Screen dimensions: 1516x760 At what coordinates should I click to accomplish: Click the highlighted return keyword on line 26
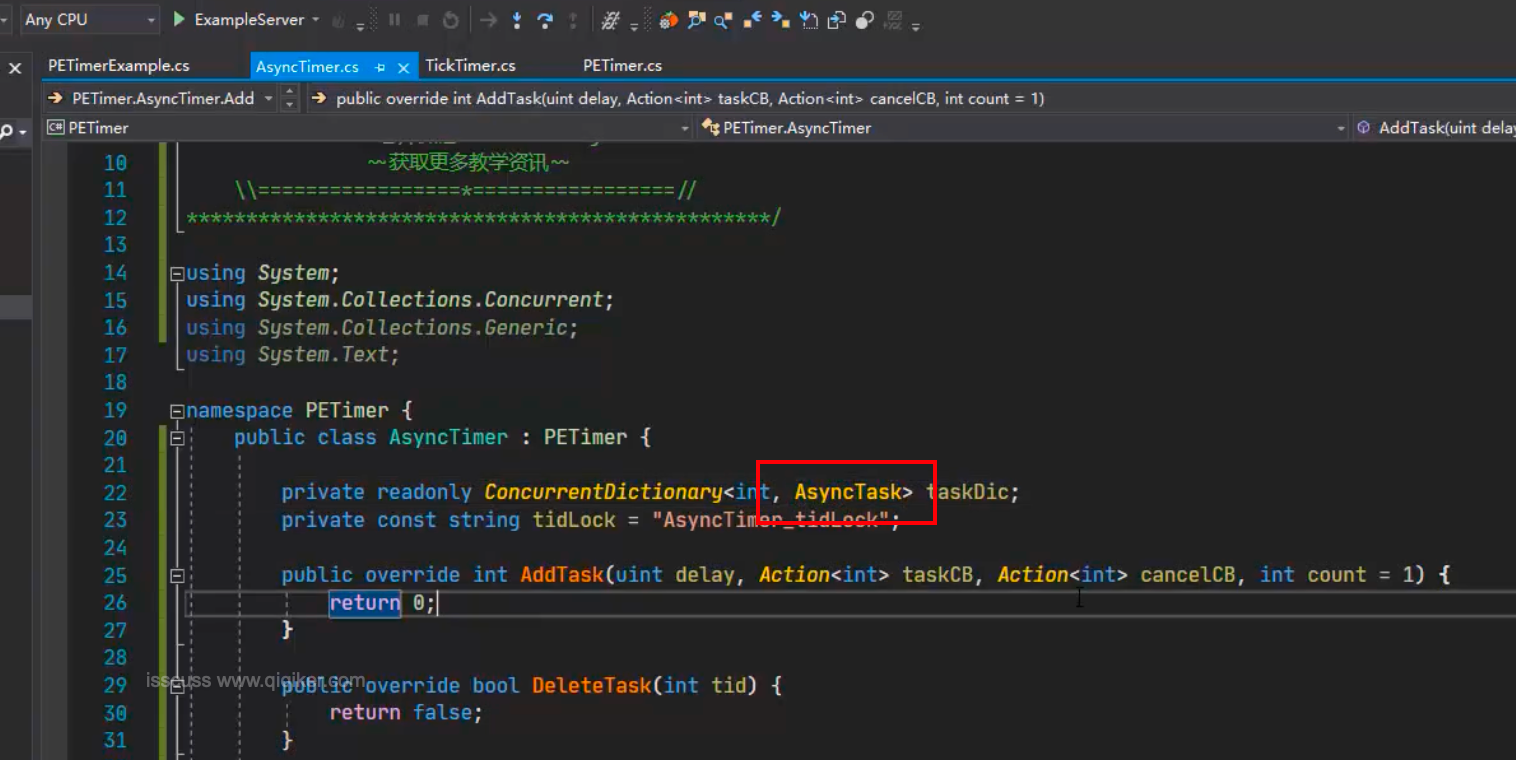pos(364,603)
